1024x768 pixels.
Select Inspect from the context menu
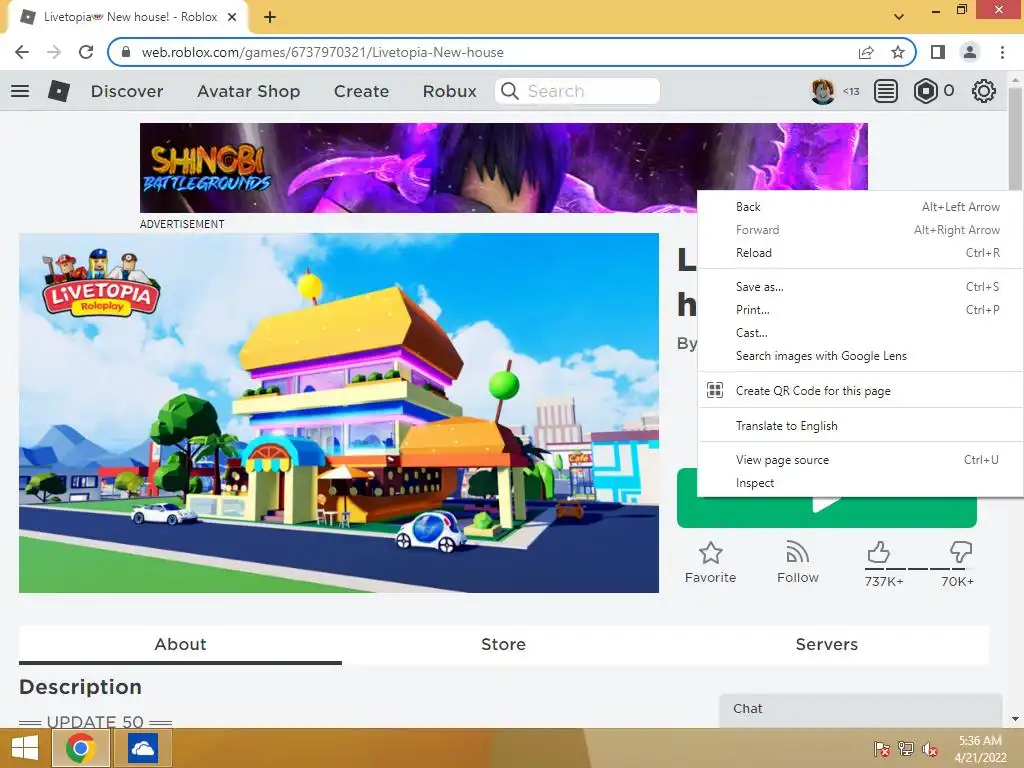pyautogui.click(x=861, y=483)
